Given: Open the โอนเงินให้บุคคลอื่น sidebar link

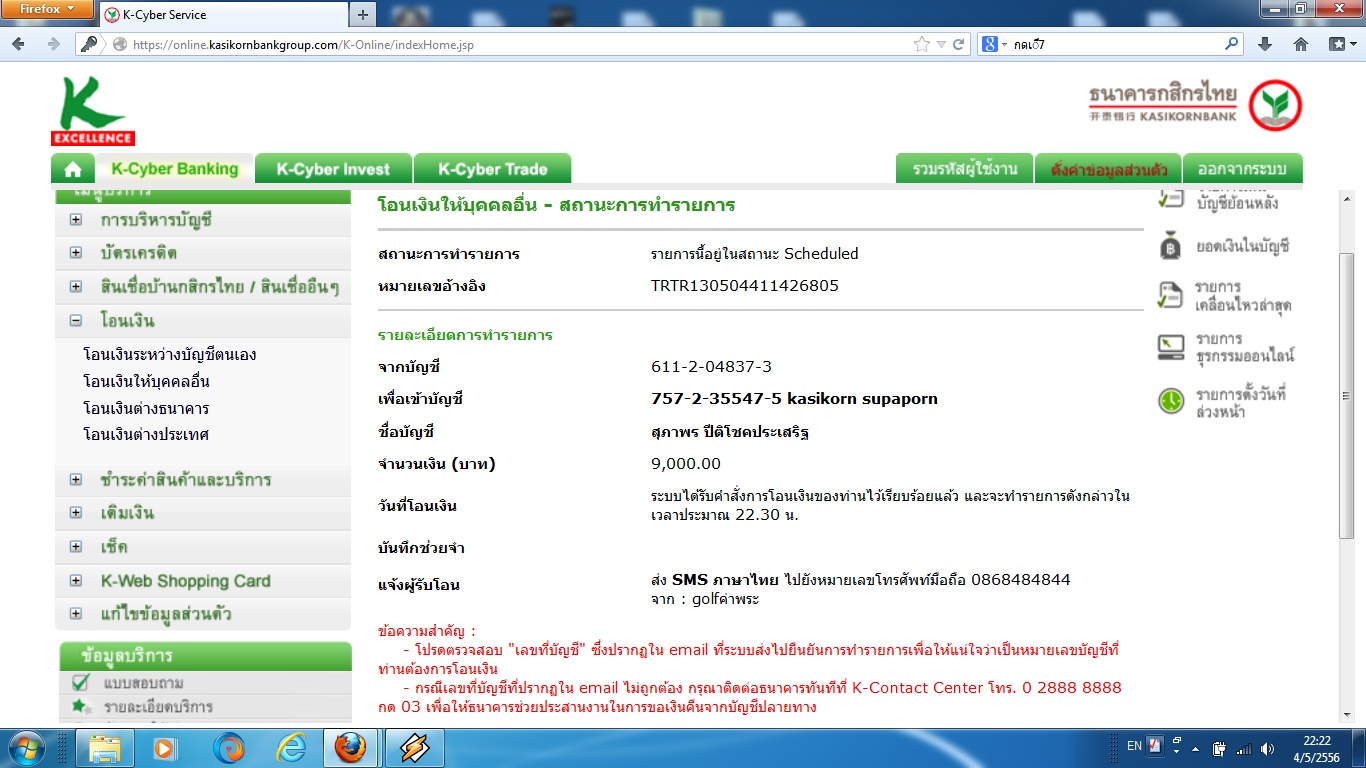Looking at the screenshot, I should (x=146, y=382).
